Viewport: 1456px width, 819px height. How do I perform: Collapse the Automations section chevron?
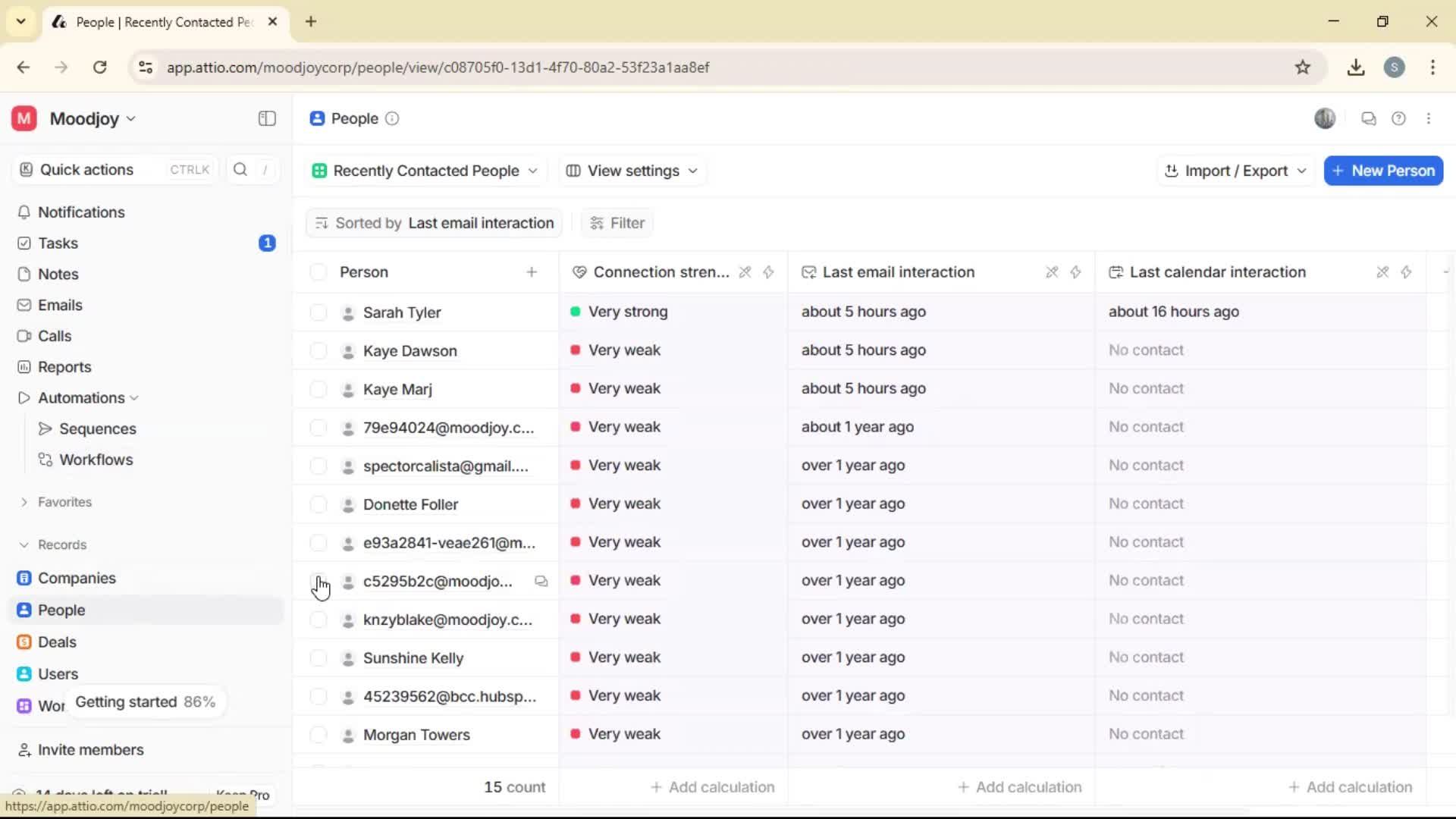tap(135, 397)
